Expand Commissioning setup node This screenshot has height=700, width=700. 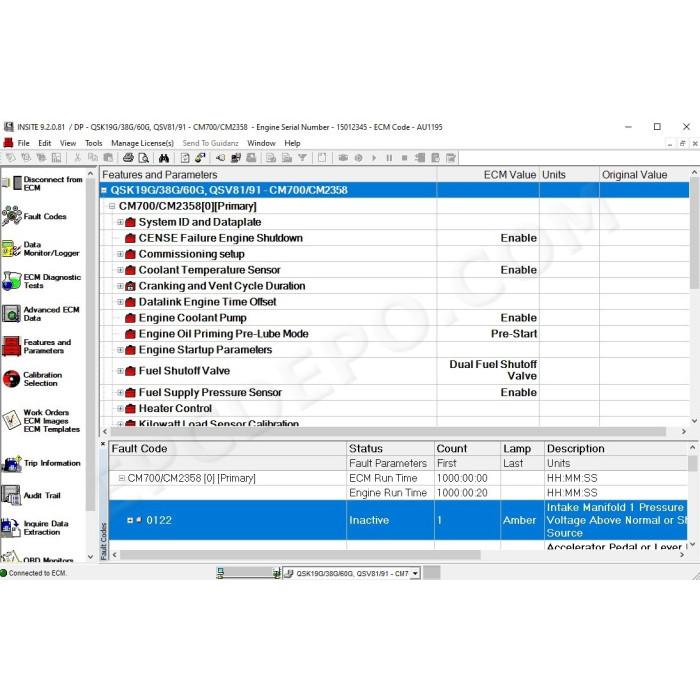pyautogui.click(x=120, y=254)
